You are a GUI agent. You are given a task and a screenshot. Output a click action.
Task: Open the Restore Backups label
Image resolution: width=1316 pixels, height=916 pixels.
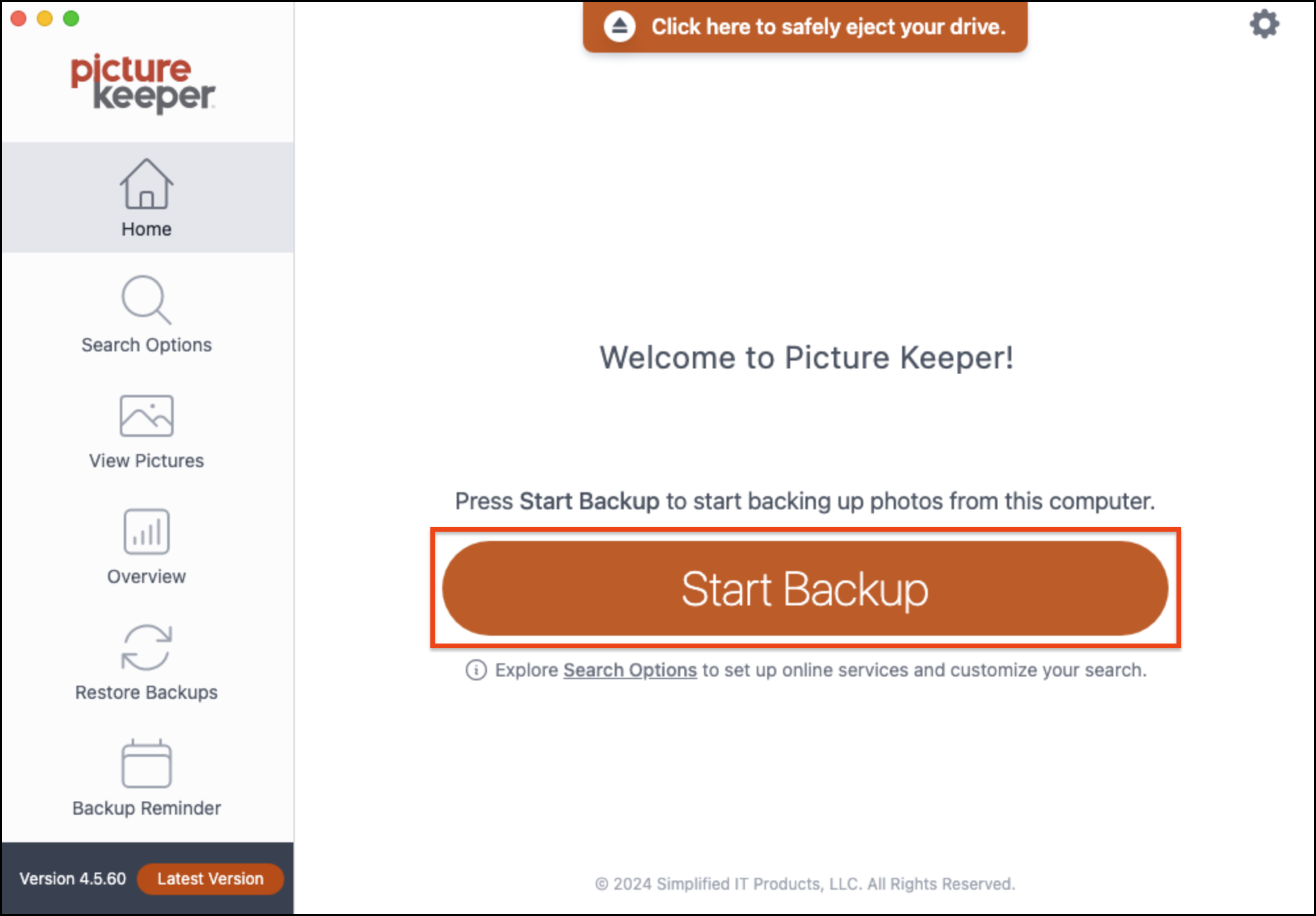point(146,692)
